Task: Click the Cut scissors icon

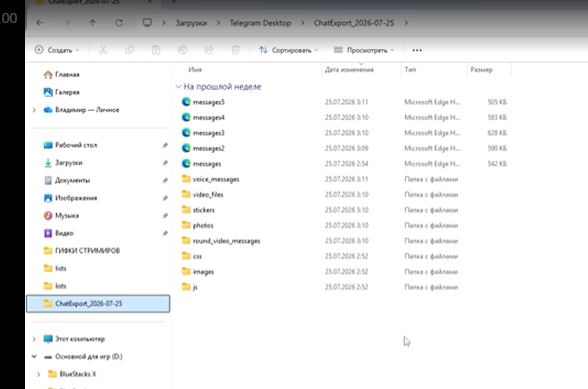Action: point(103,50)
